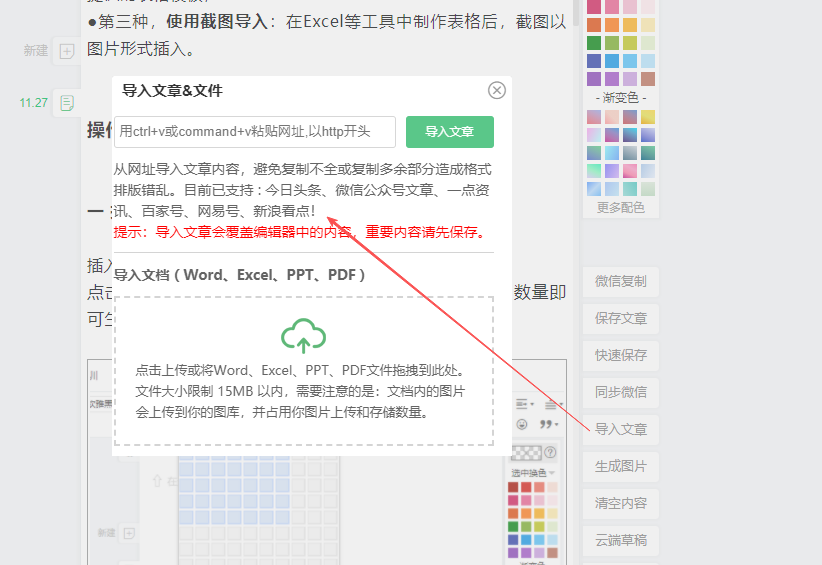Click the cloud upload icon
This screenshot has width=822, height=565.
[303, 336]
